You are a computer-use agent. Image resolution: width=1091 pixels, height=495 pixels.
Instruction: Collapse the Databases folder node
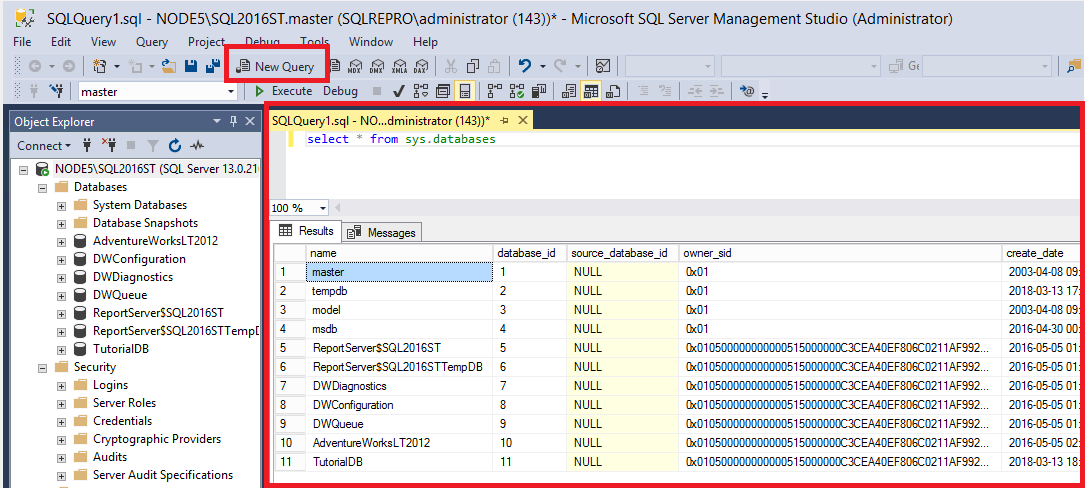(x=42, y=187)
